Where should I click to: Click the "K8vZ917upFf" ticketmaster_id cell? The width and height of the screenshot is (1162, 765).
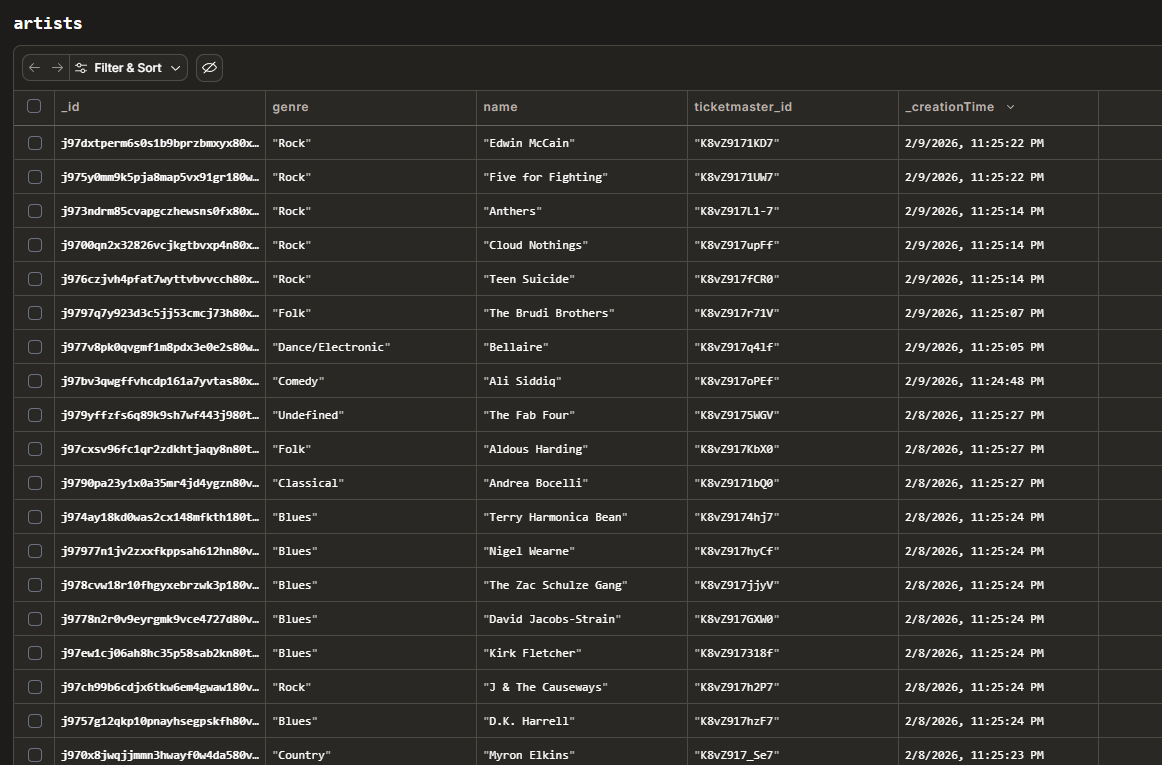793,245
